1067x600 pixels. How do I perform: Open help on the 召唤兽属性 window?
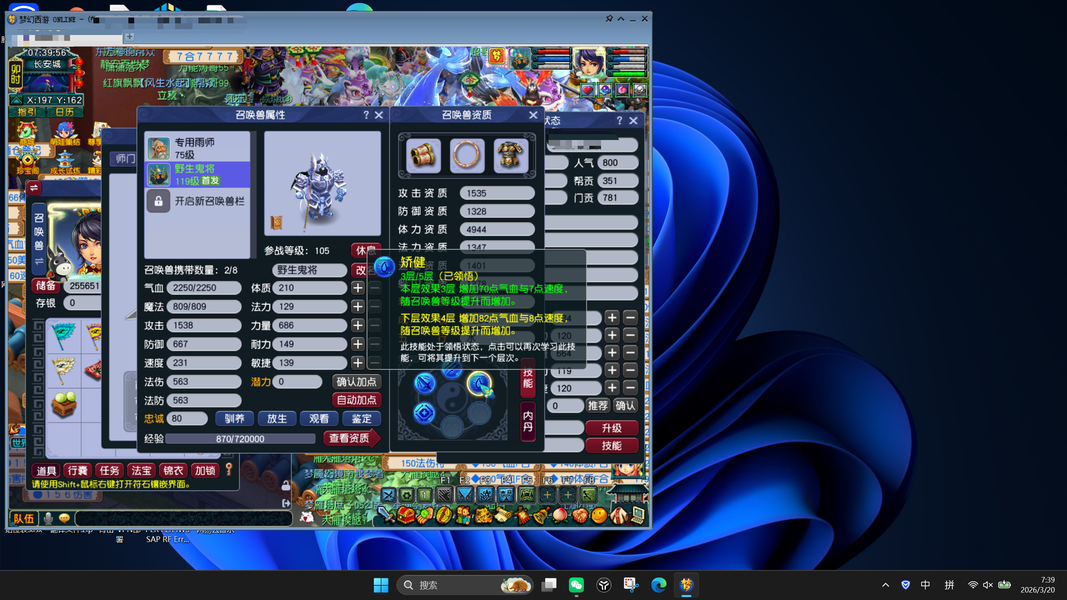click(x=366, y=115)
